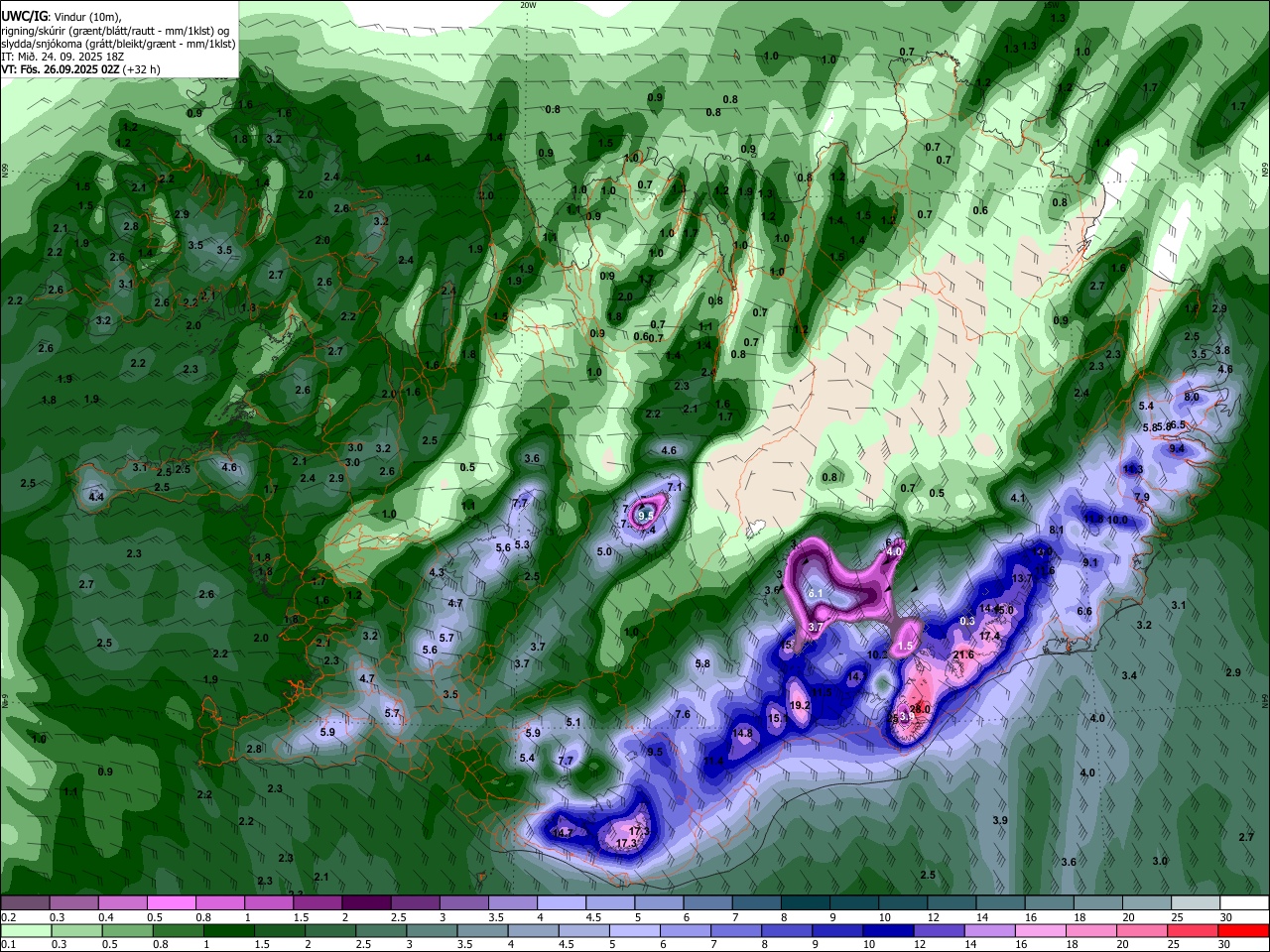Image resolution: width=1270 pixels, height=952 pixels.
Task: Click the palest green swatch labeled 0.1 in bottom legend
Action: click(25, 930)
